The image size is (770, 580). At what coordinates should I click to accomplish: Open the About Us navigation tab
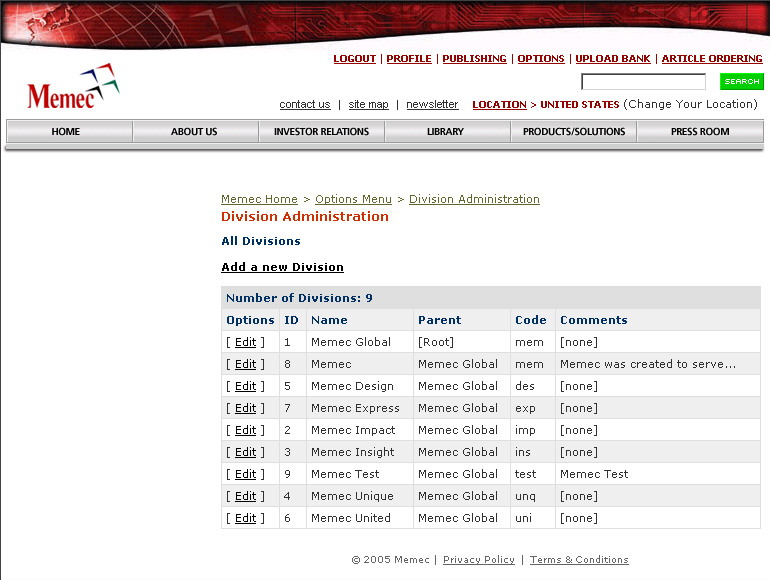(194, 132)
